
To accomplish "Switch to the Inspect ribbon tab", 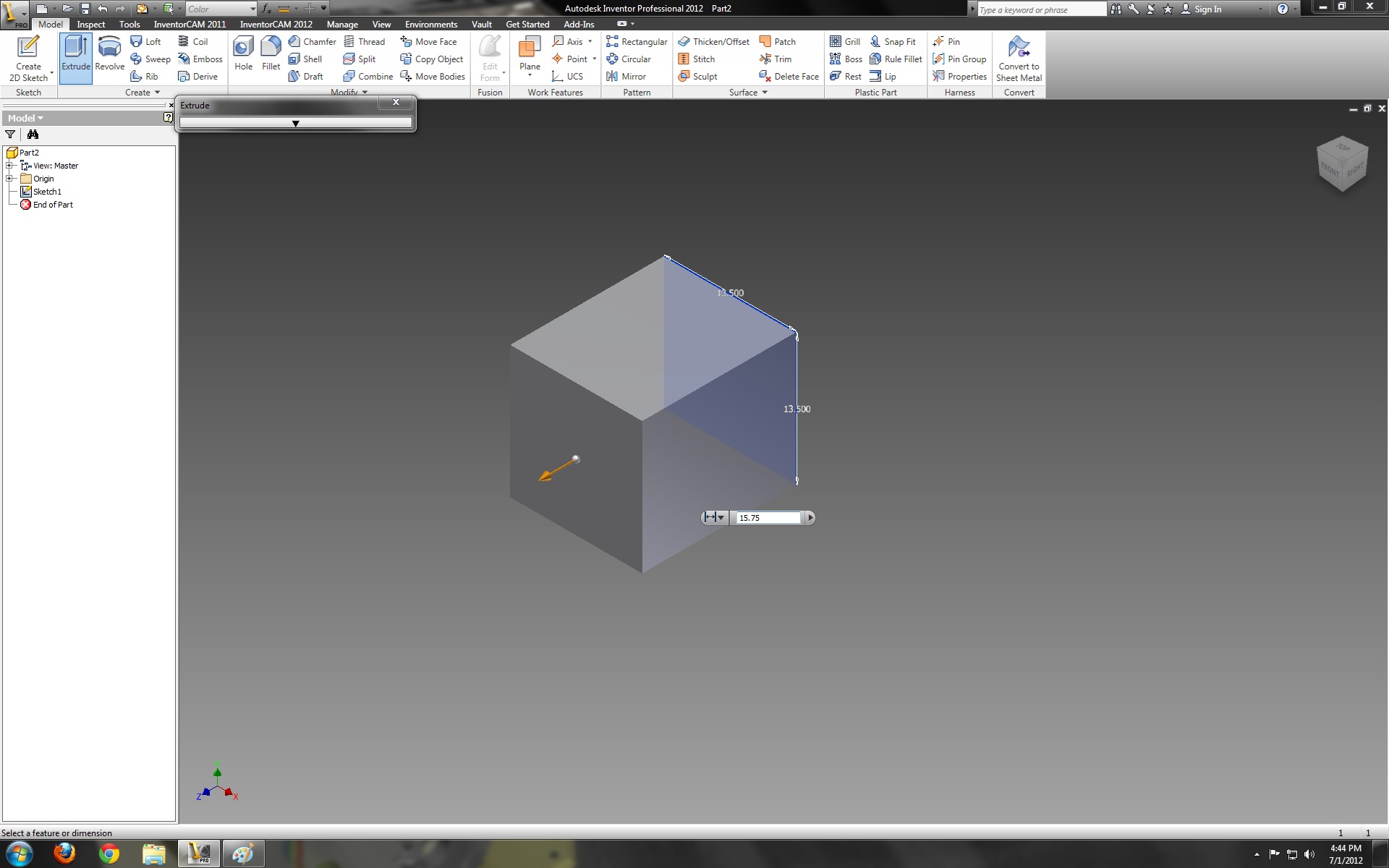I will coord(90,25).
